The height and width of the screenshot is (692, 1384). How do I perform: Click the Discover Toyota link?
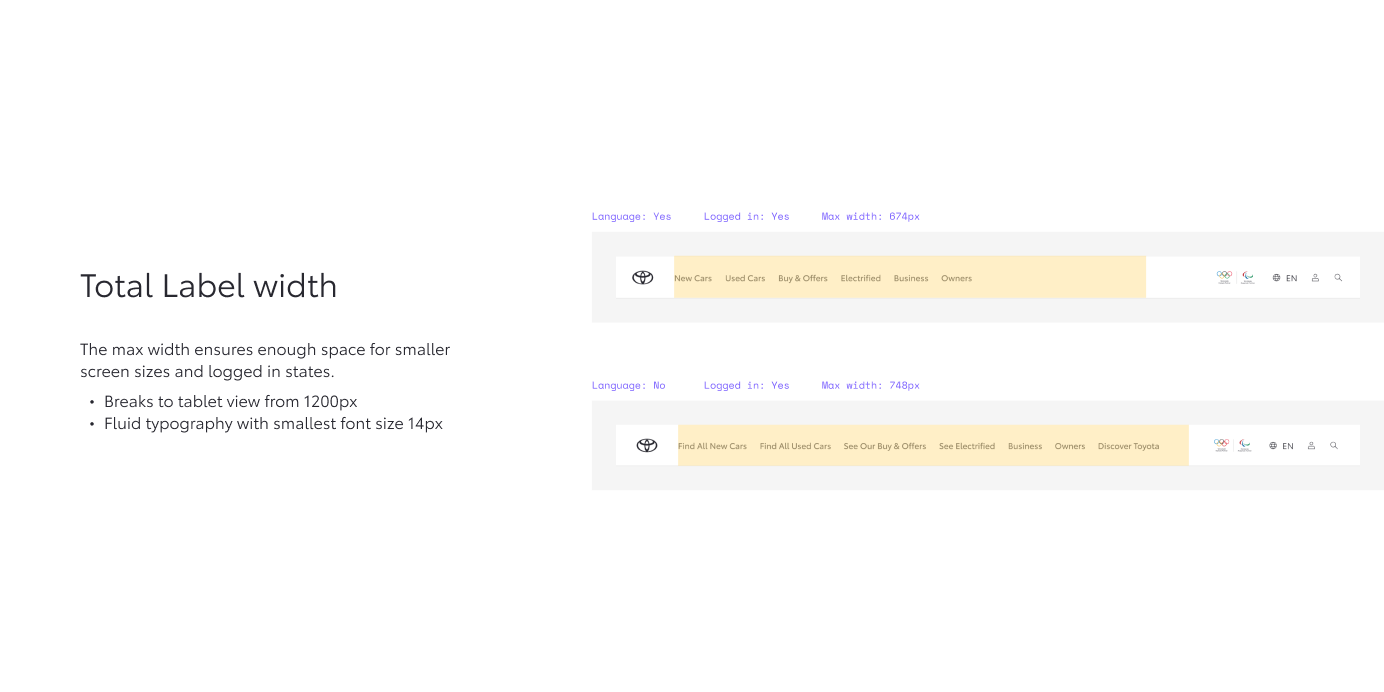point(1128,446)
